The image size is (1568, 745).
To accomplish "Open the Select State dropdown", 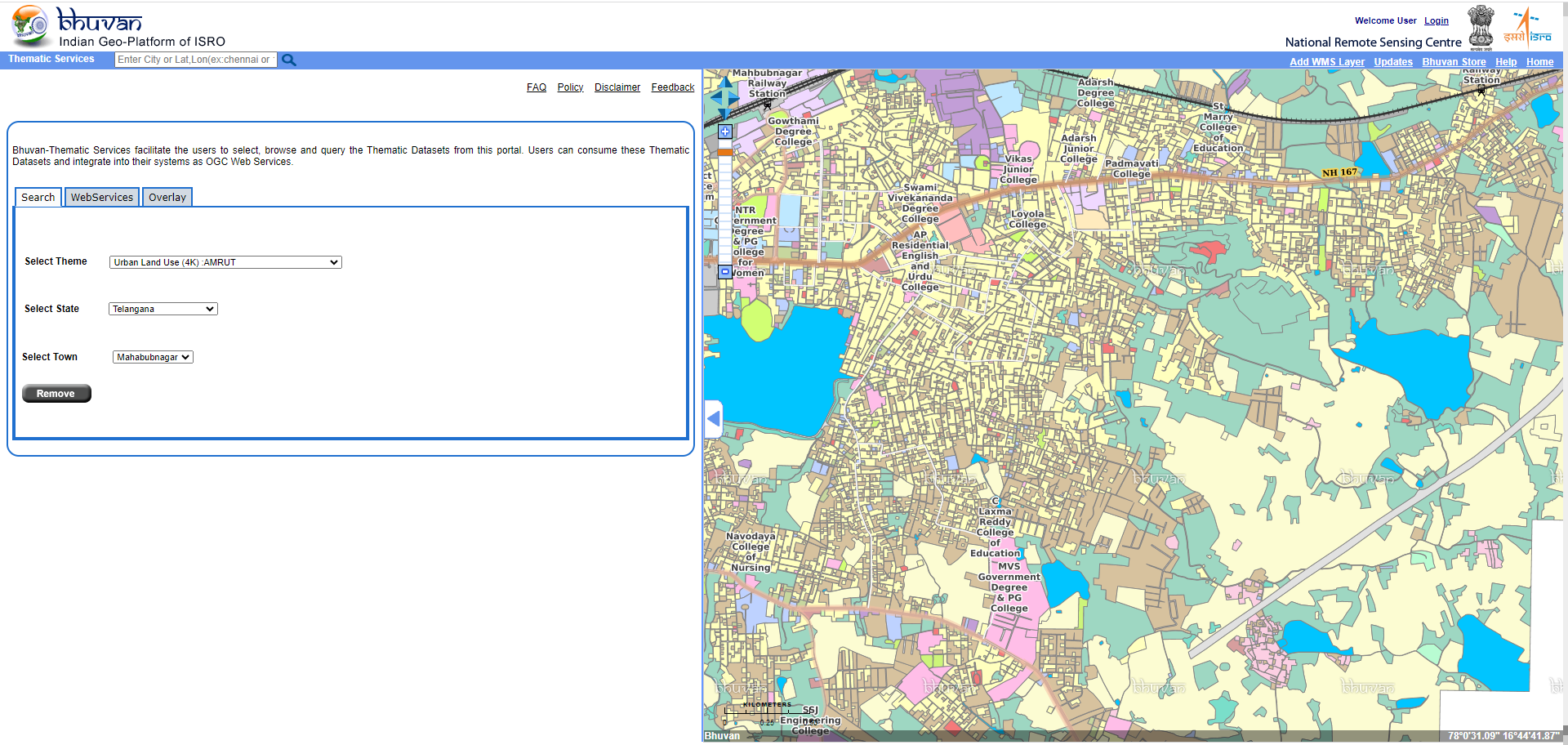I will click(x=163, y=309).
